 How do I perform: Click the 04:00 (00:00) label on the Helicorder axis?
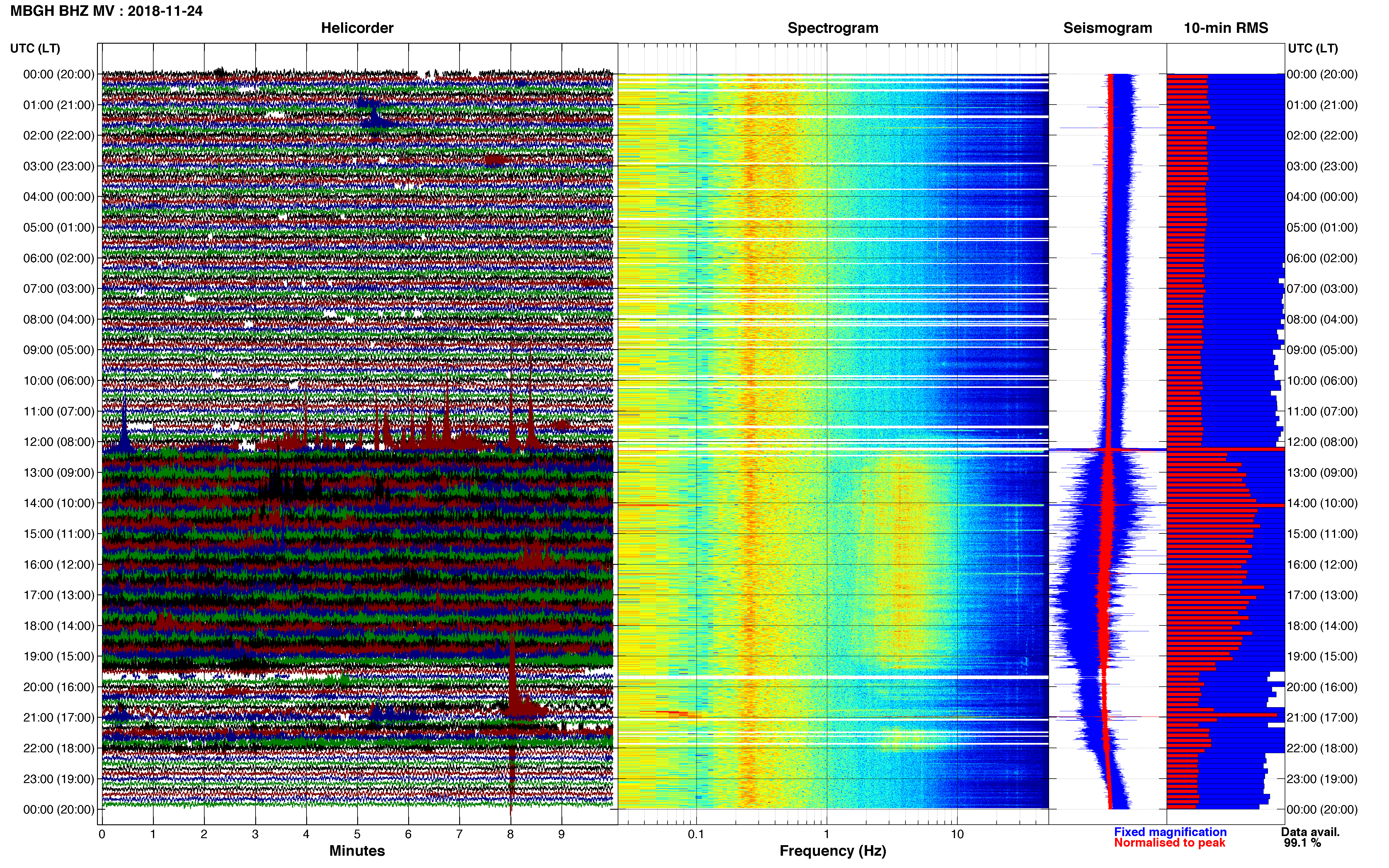(x=59, y=196)
